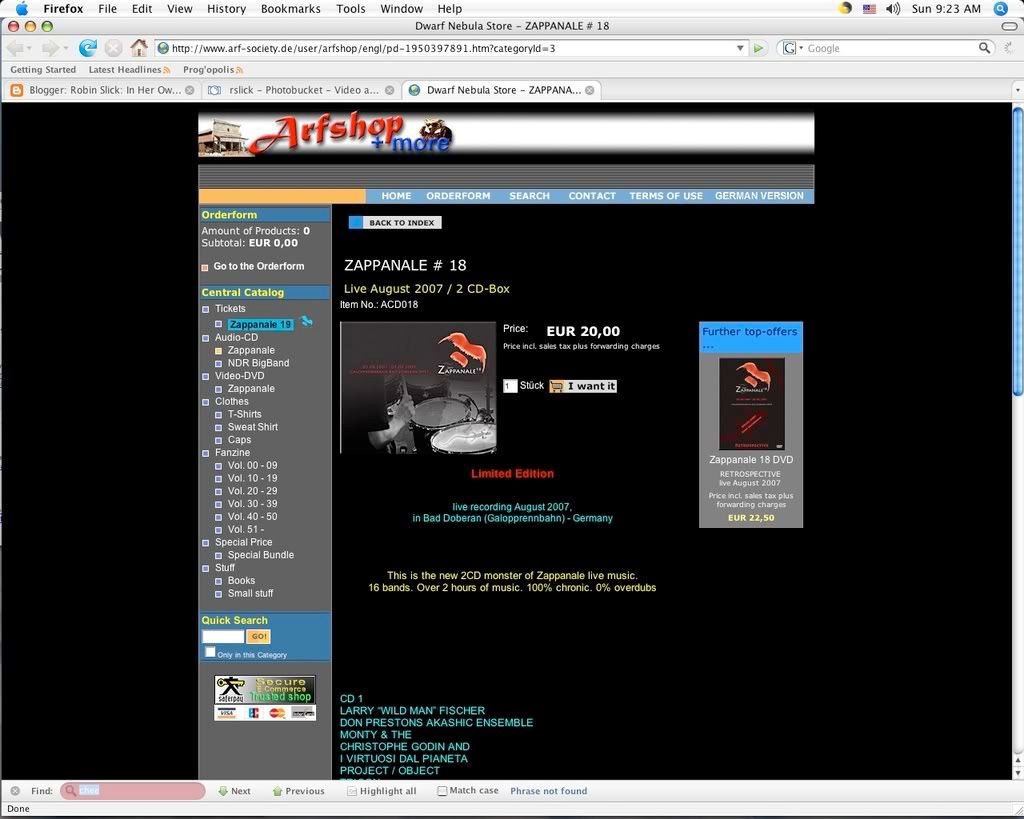The height and width of the screenshot is (819, 1024).
Task: Click the toolbar activity throbber icon
Action: point(1009,48)
